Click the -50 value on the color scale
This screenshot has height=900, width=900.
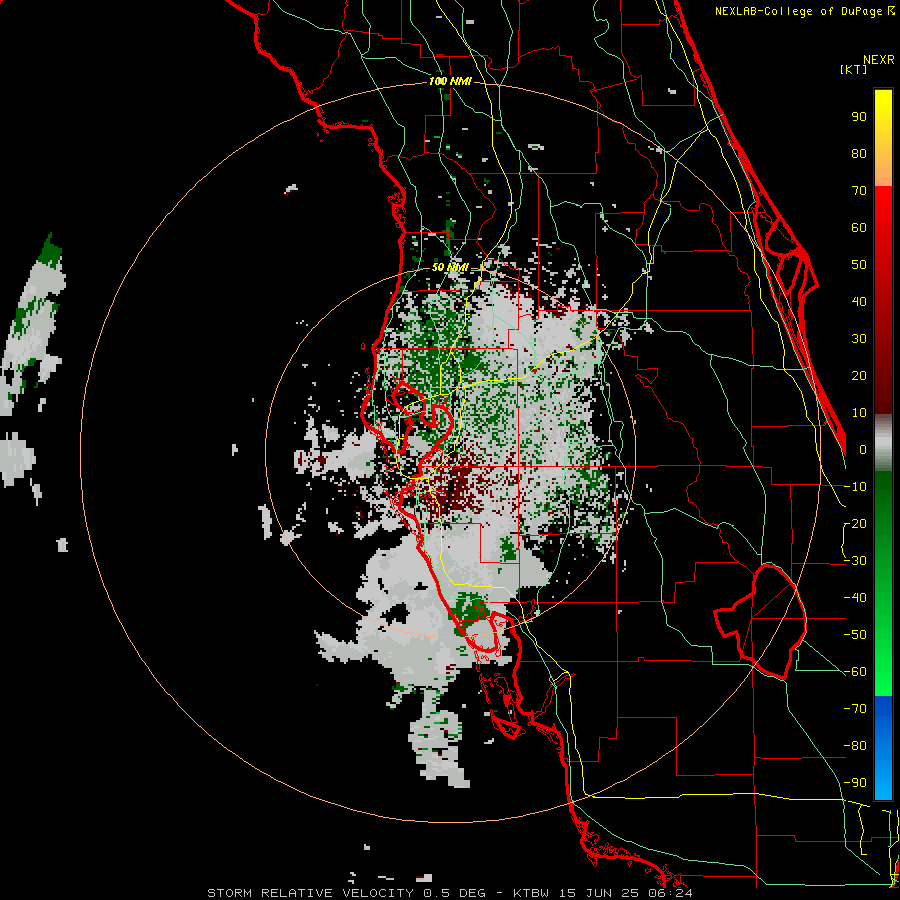click(x=855, y=635)
